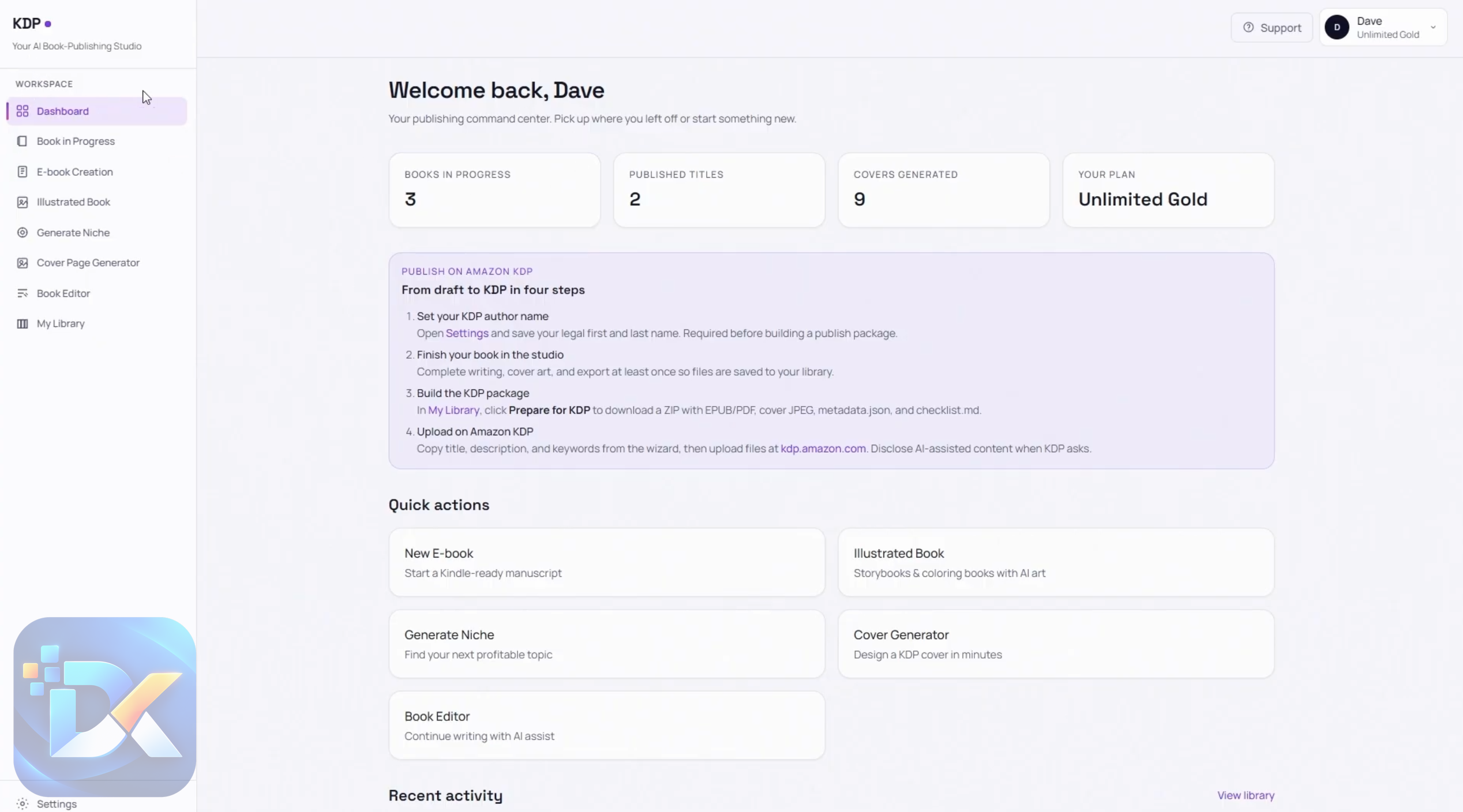Click the Settings gear icon in the sidebar

tap(22, 803)
